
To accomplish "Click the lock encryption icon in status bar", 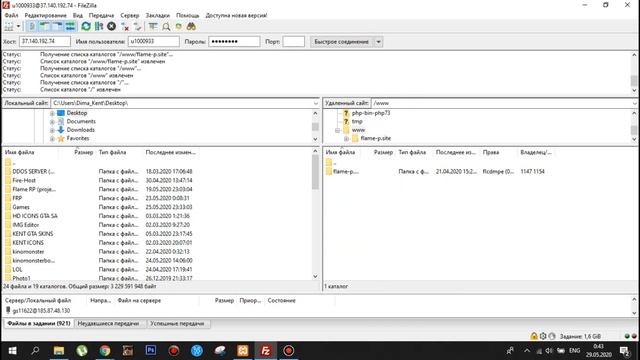I will coord(533,336).
